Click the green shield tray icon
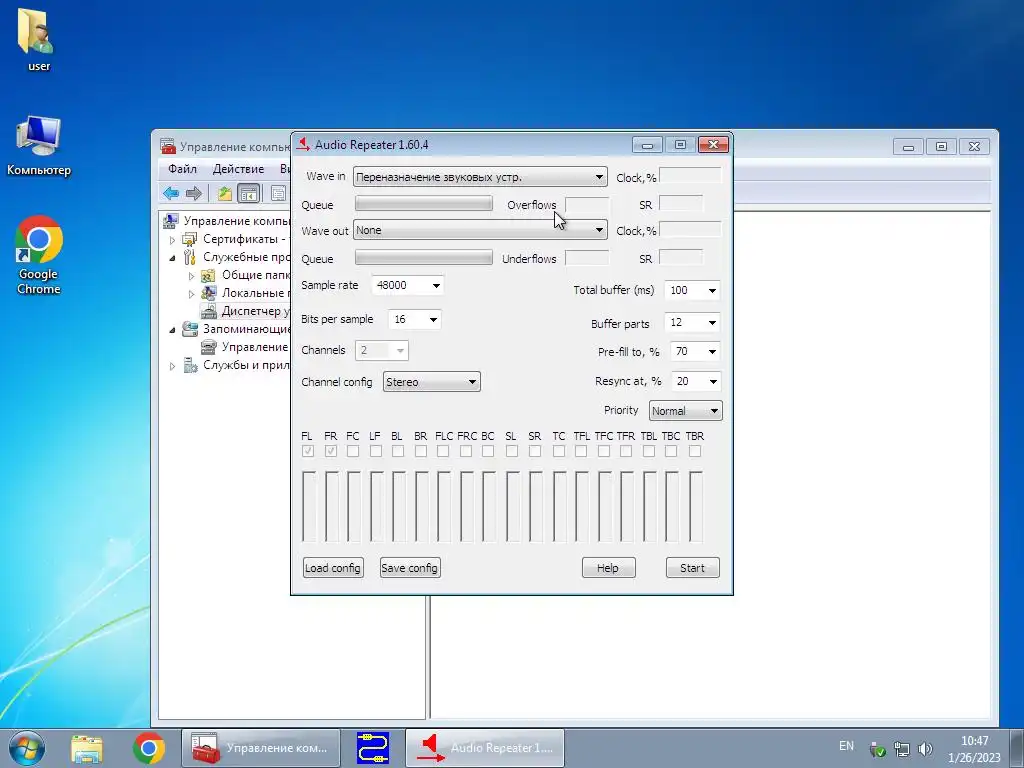Viewport: 1024px width, 768px height. 878,749
